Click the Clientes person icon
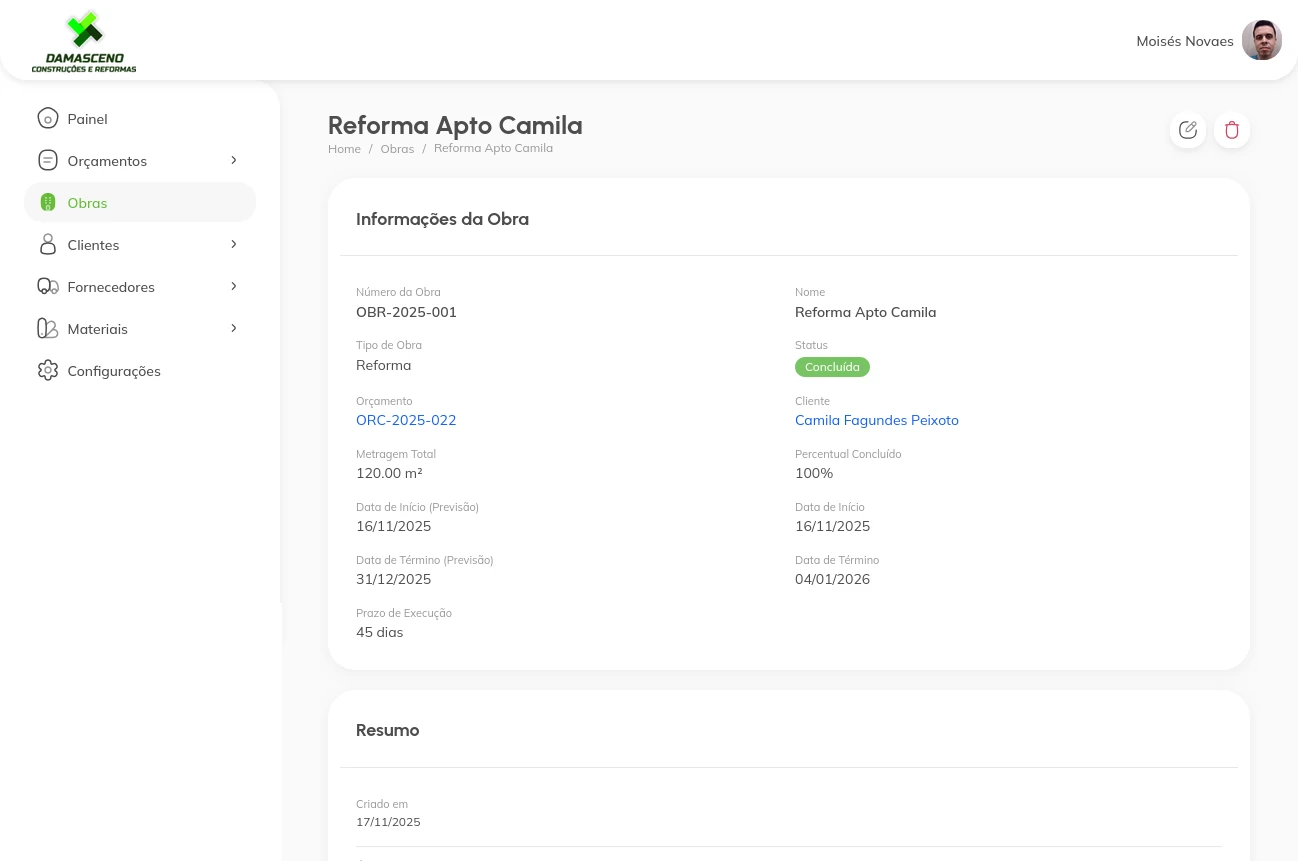The width and height of the screenshot is (1298, 861). click(47, 245)
